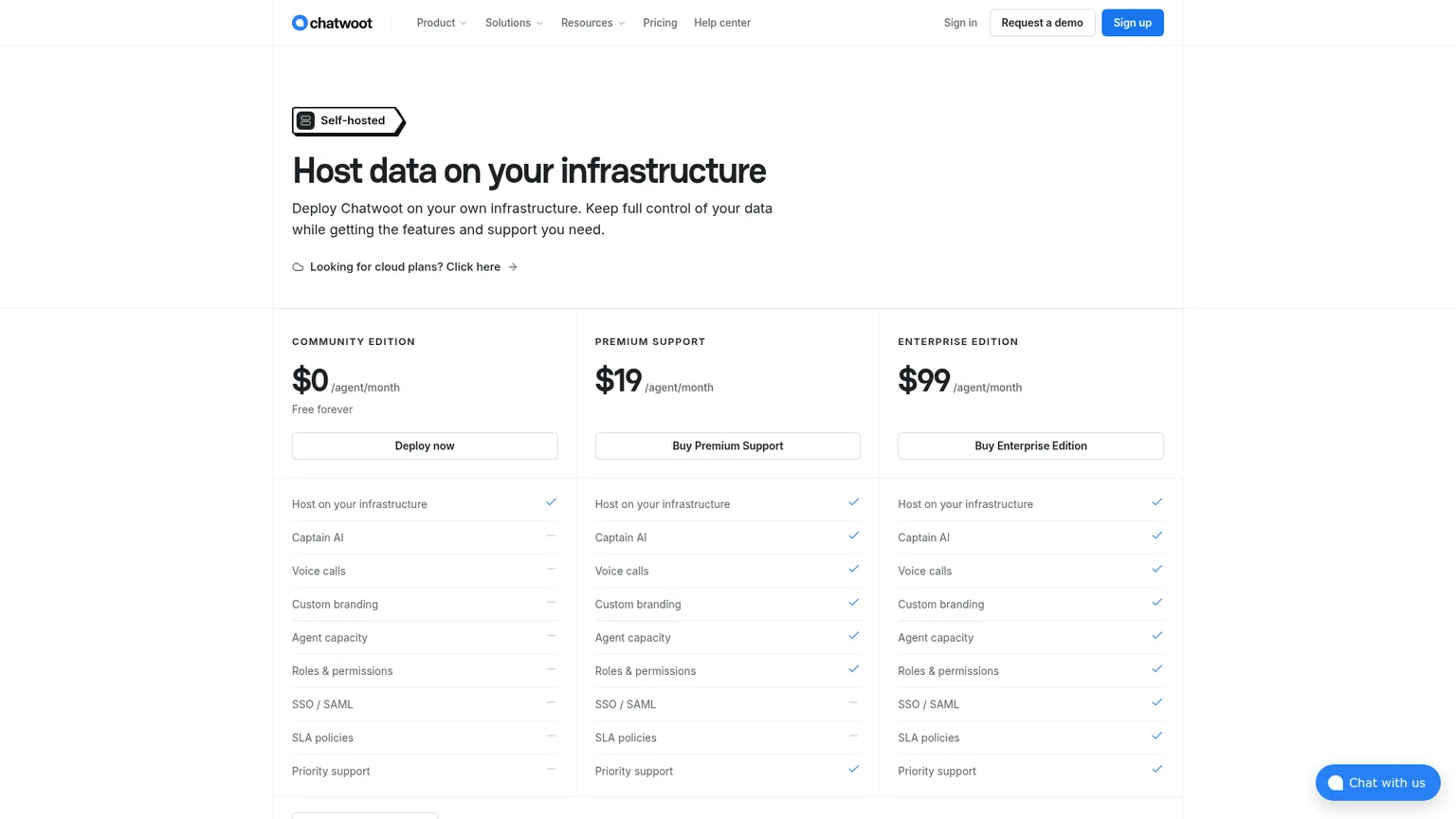Click Community Captain AI dash icon
This screenshot has height=819, width=1456.
pos(551,536)
